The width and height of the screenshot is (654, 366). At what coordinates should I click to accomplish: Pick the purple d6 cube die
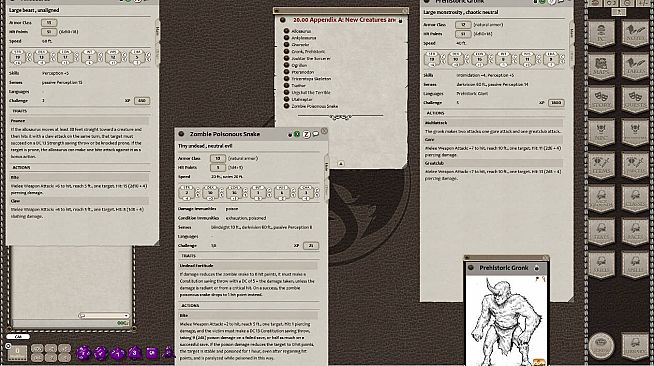pos(151,353)
